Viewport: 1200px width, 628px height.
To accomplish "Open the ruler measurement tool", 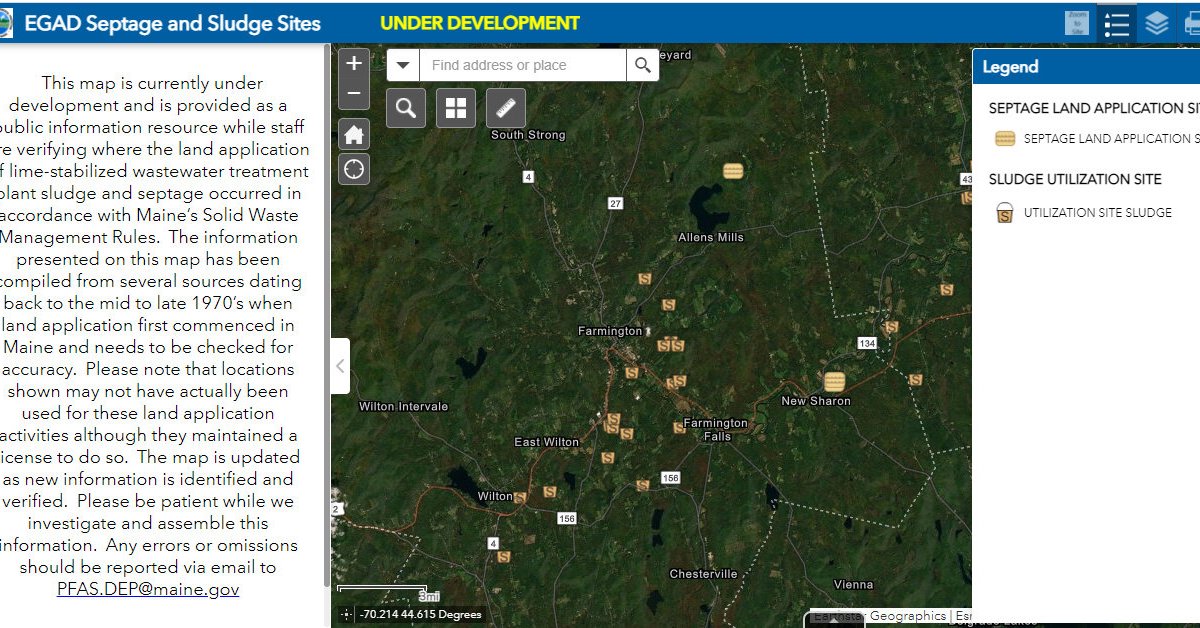I will pos(506,108).
